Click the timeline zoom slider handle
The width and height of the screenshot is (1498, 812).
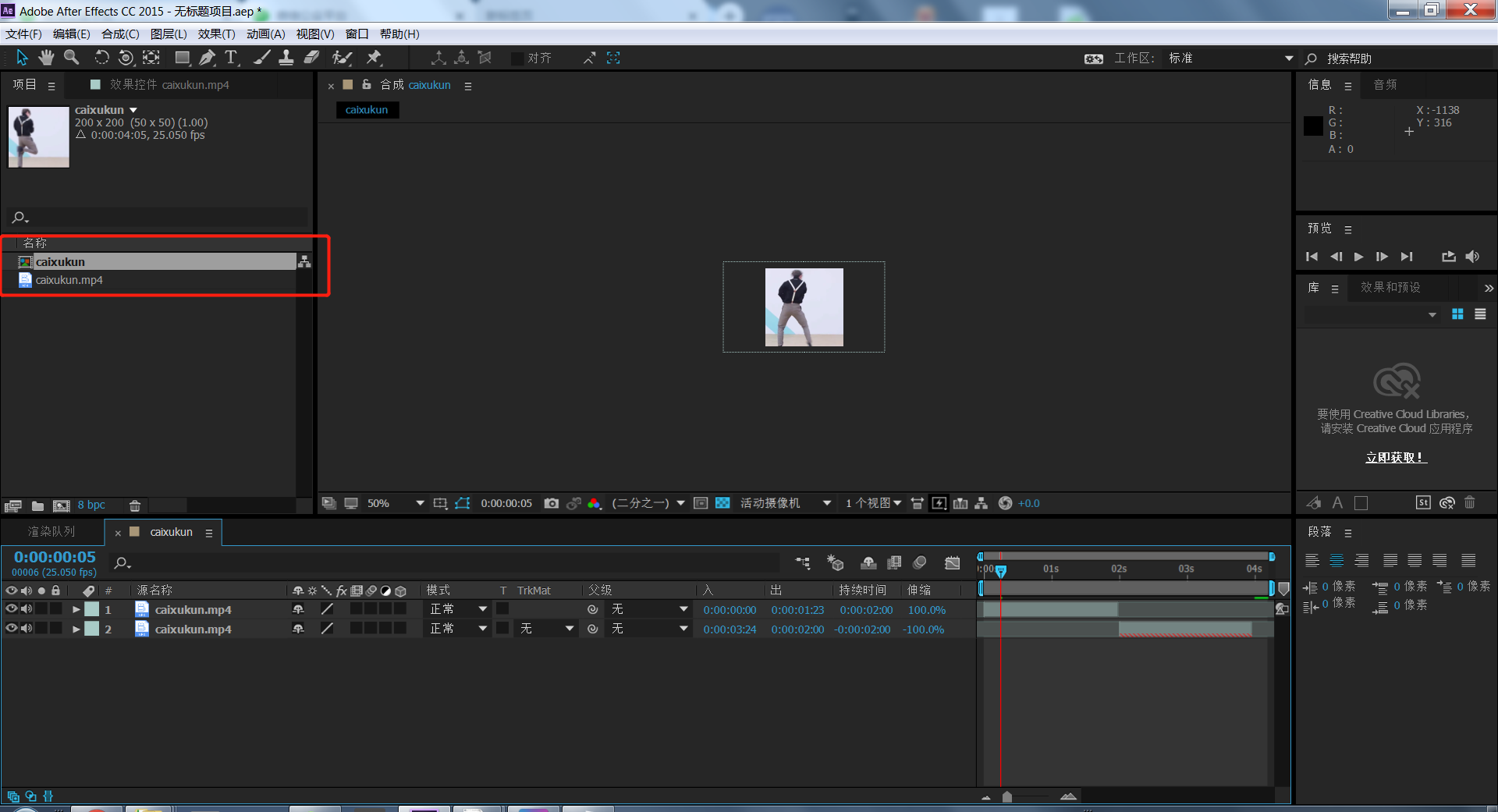pyautogui.click(x=1007, y=796)
